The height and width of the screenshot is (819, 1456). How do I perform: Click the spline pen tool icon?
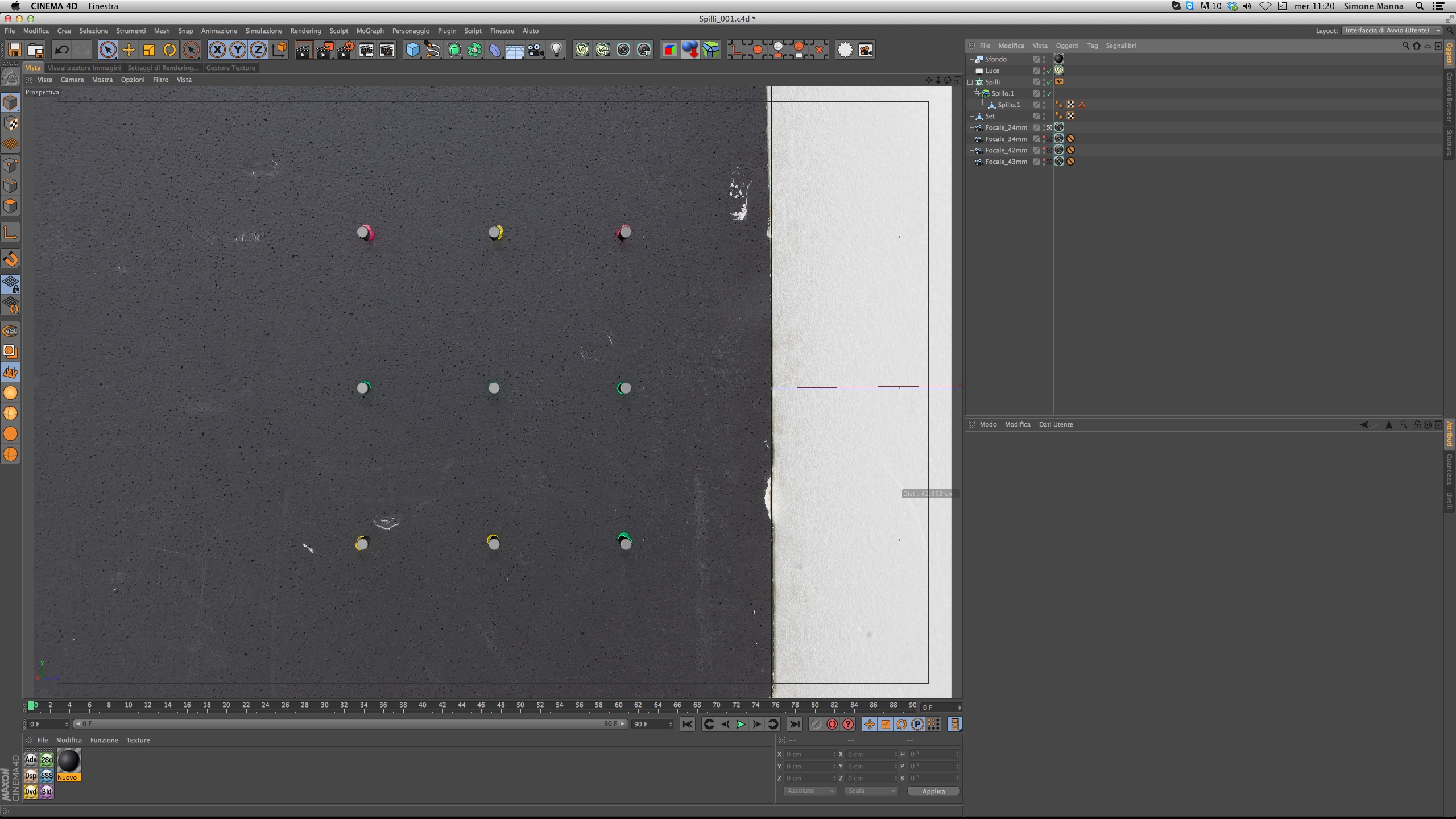click(x=432, y=50)
